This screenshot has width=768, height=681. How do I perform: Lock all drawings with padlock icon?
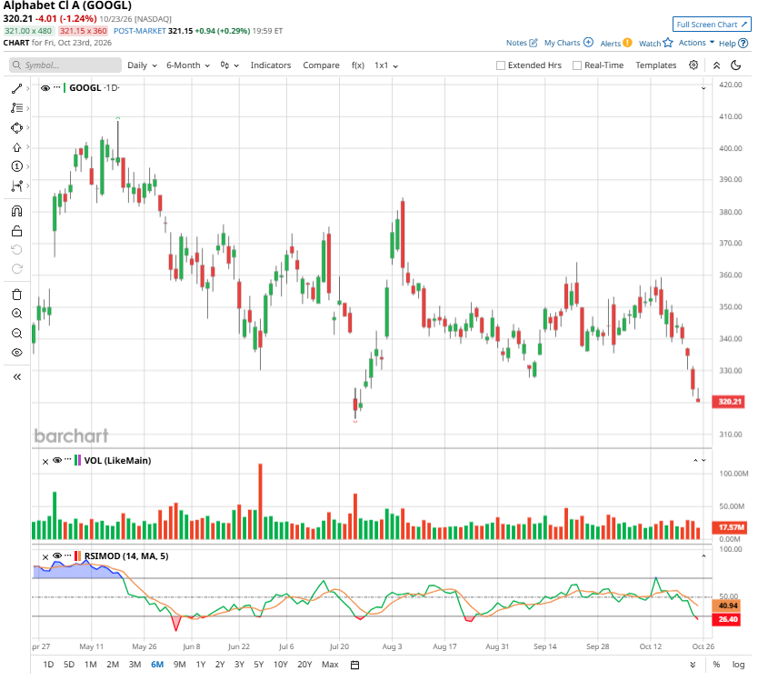[x=17, y=231]
